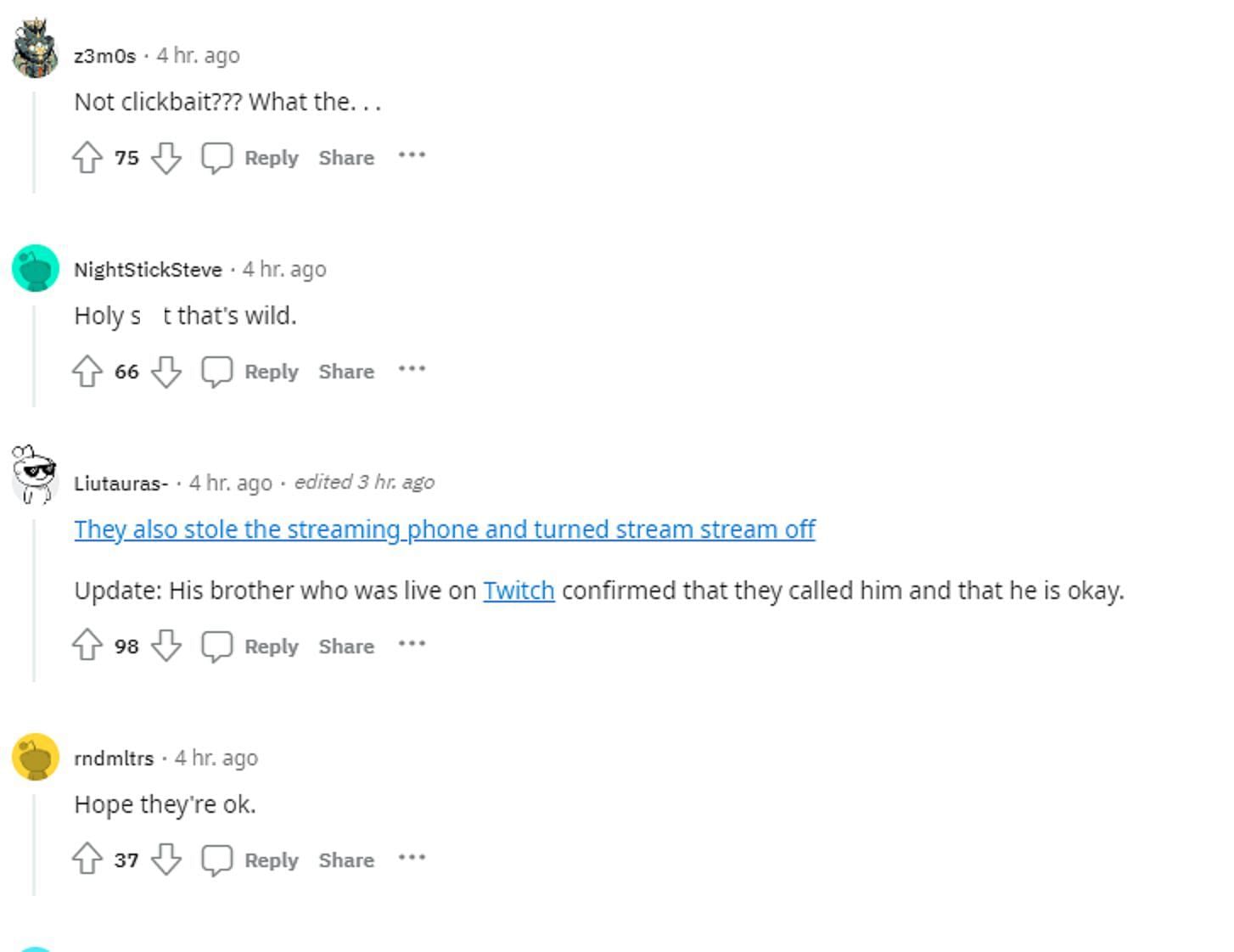
Task: Share rndmltrs's comment
Action: [346, 860]
